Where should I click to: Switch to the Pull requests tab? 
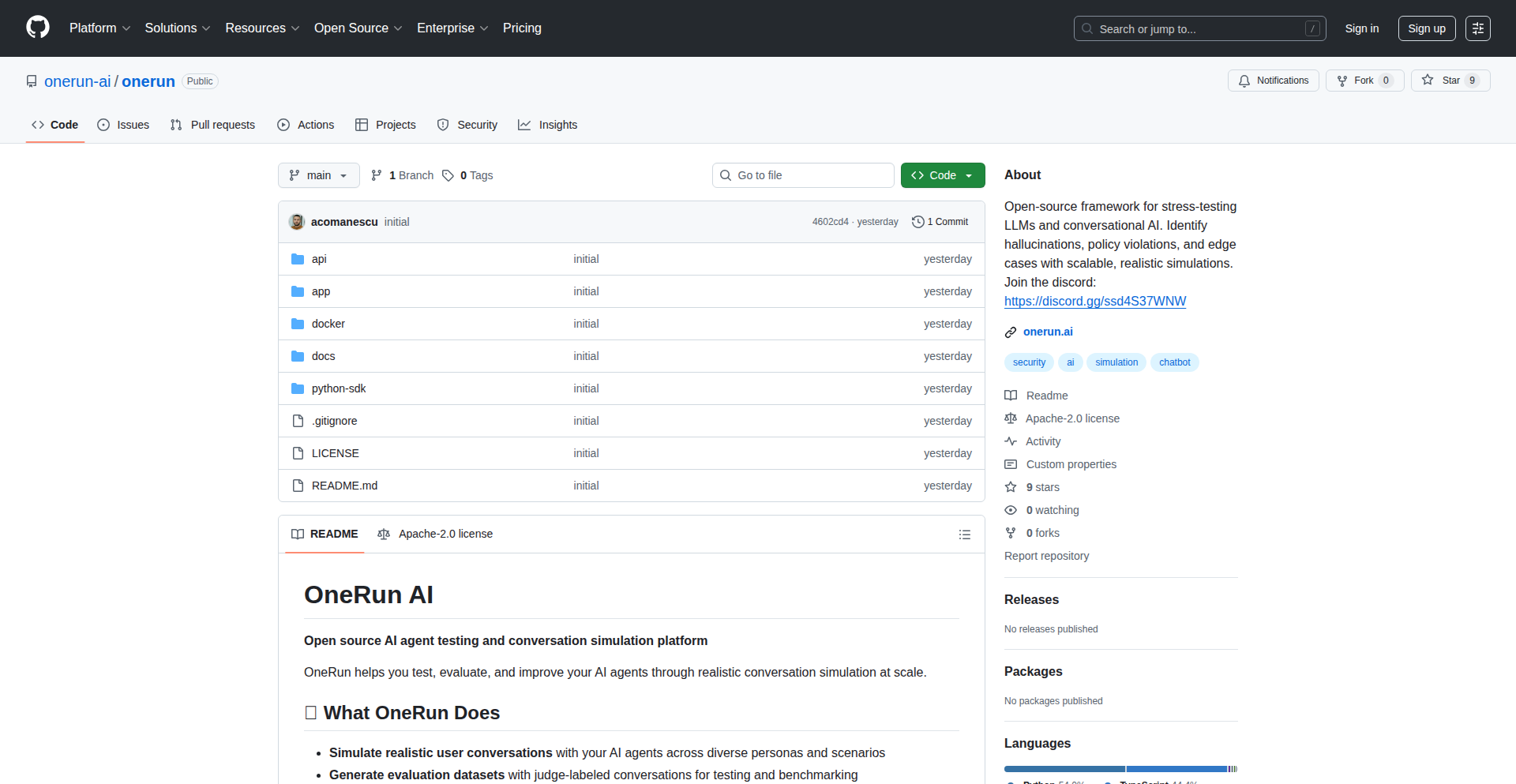(213, 125)
